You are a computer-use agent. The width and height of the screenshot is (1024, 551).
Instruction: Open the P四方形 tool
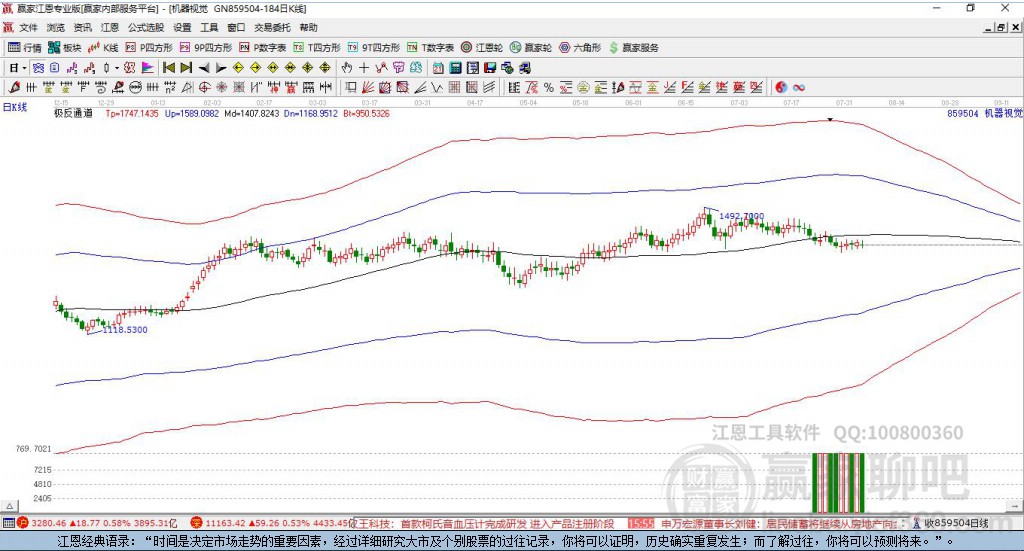point(149,48)
